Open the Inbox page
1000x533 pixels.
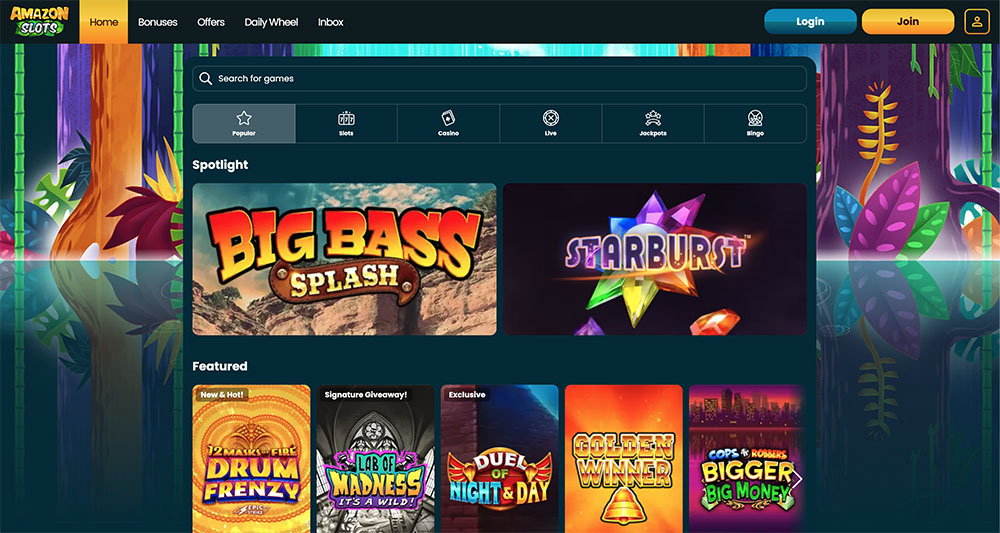click(331, 22)
